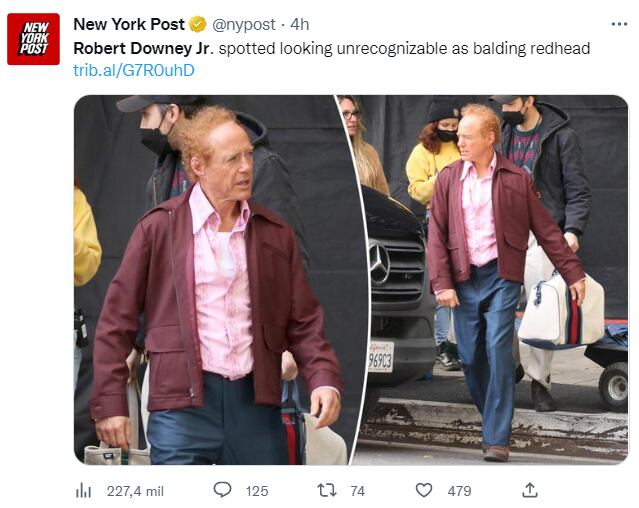The height and width of the screenshot is (508, 639).
Task: Click the 74 retweets count
Action: [357, 491]
